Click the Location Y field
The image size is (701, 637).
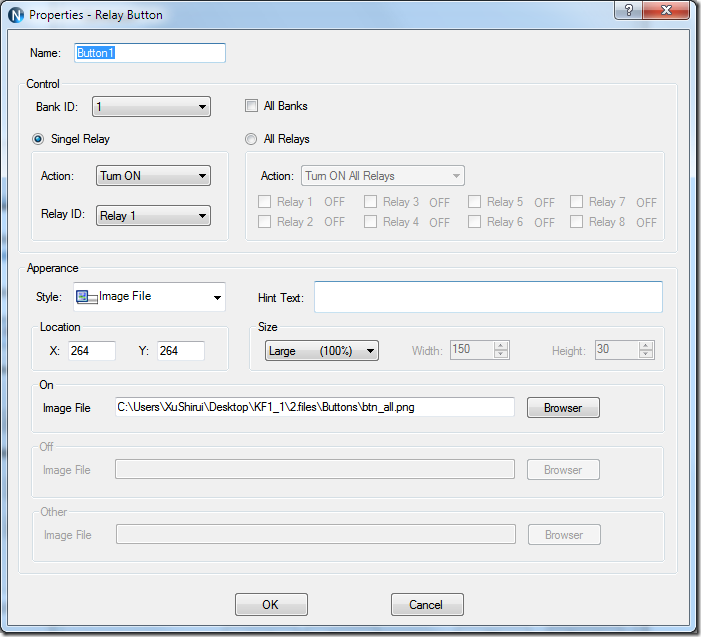point(181,351)
